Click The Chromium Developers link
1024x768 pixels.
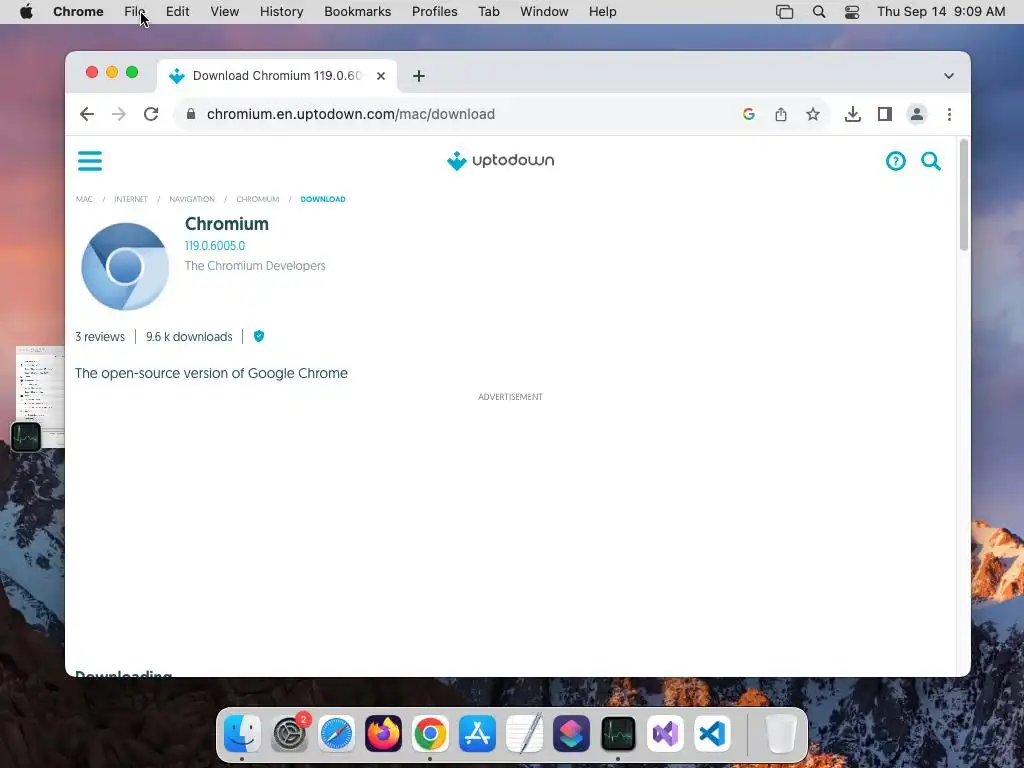[x=255, y=266]
